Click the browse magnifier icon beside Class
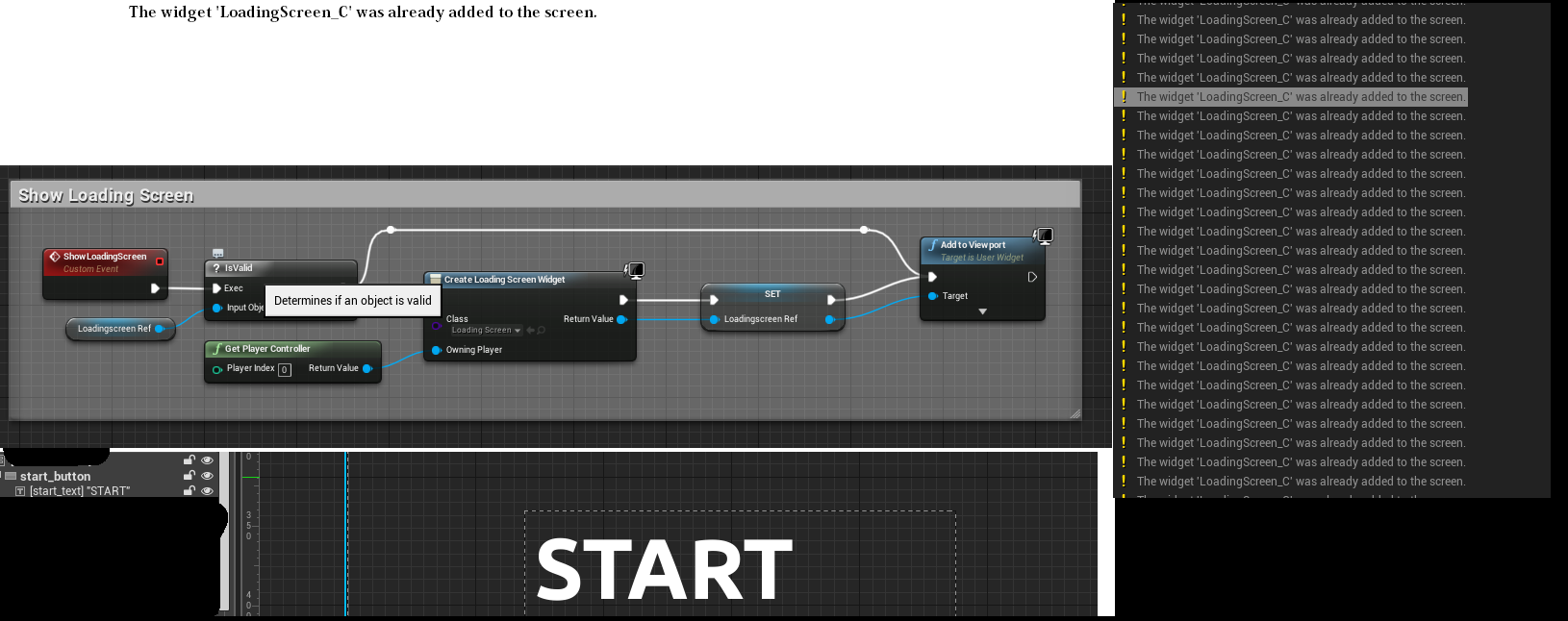This screenshot has height=621, width=1568. pos(542,331)
